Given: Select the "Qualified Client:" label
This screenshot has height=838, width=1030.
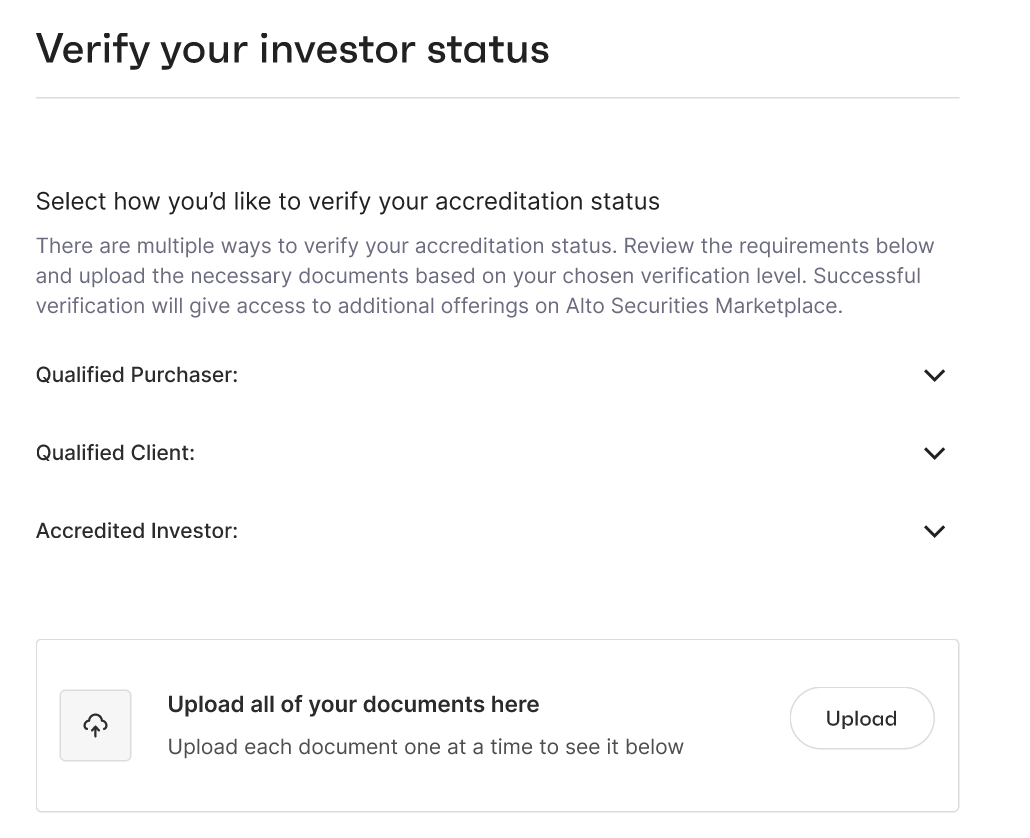Looking at the screenshot, I should click(x=115, y=453).
